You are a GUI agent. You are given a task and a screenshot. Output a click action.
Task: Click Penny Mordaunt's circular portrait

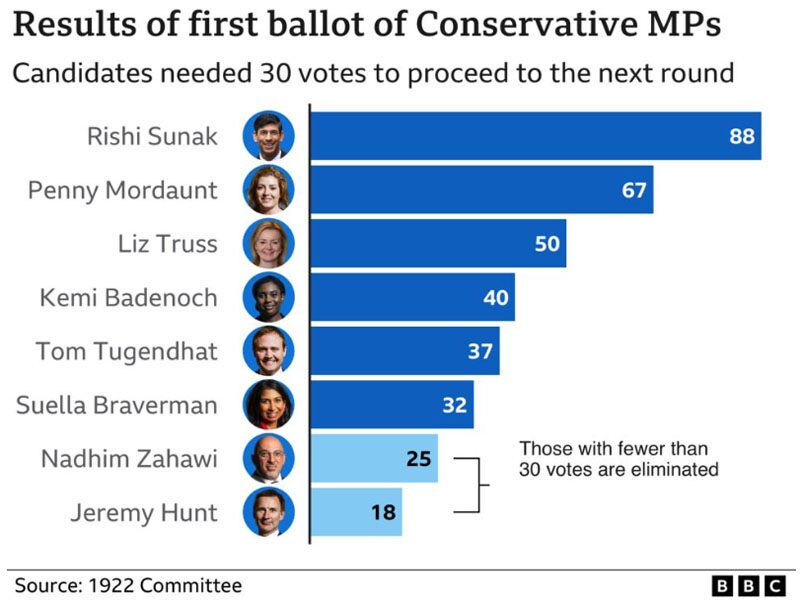coord(269,190)
